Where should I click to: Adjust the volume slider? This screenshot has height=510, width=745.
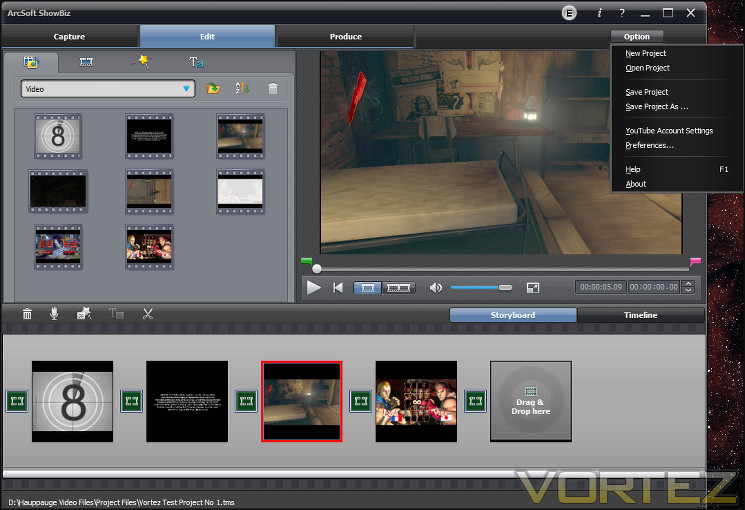481,288
